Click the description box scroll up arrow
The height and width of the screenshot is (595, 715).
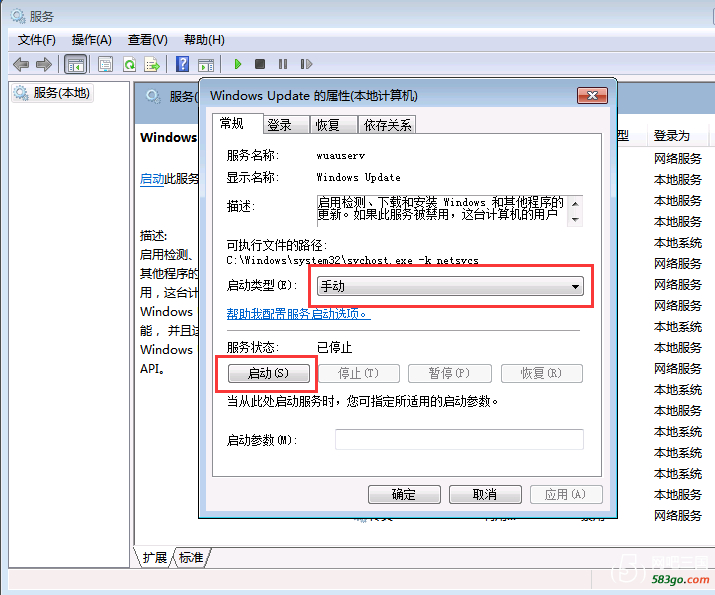click(575, 203)
